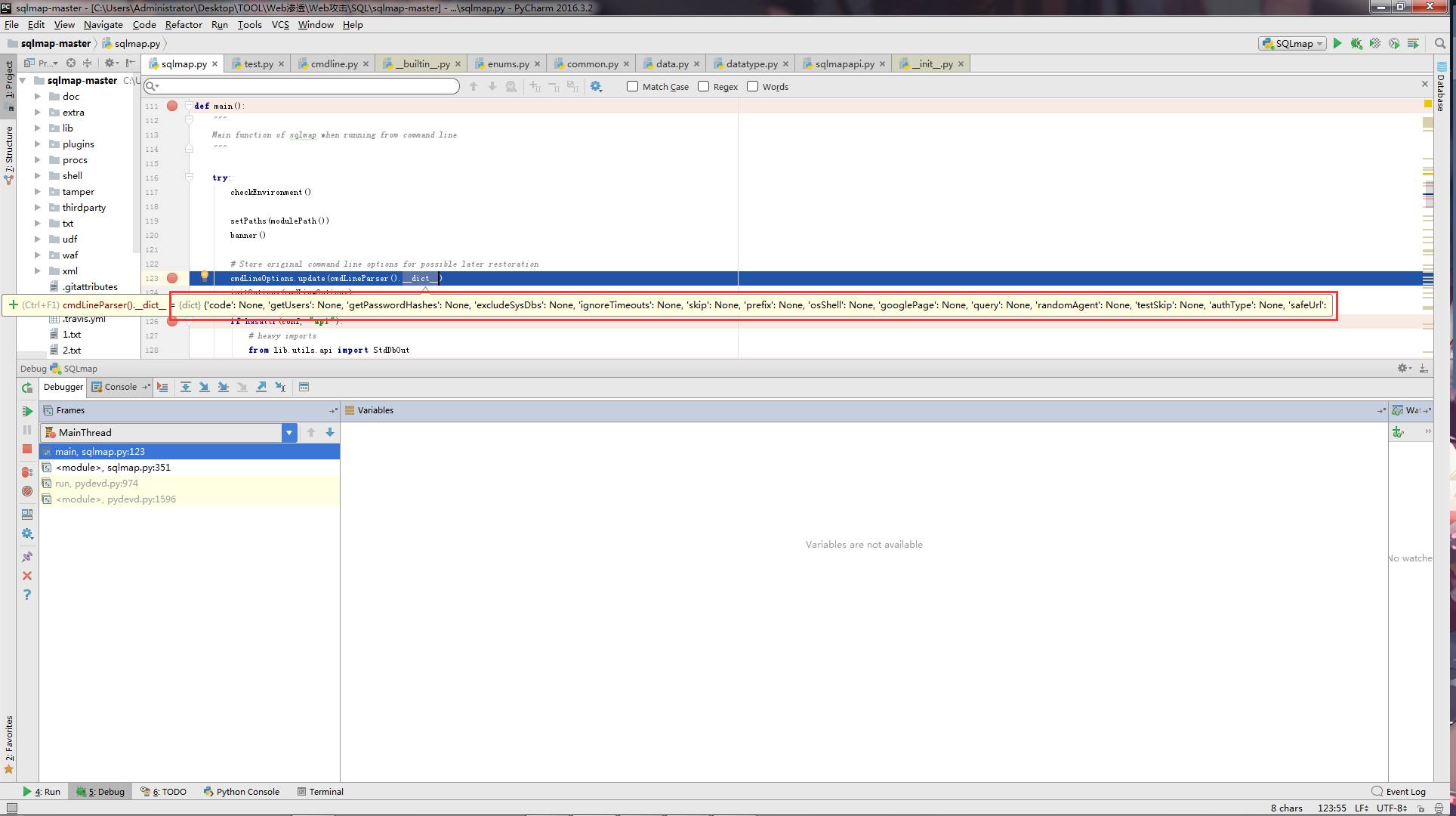Add a new watch in Watches panel
This screenshot has width=1456, height=816.
(1398, 432)
